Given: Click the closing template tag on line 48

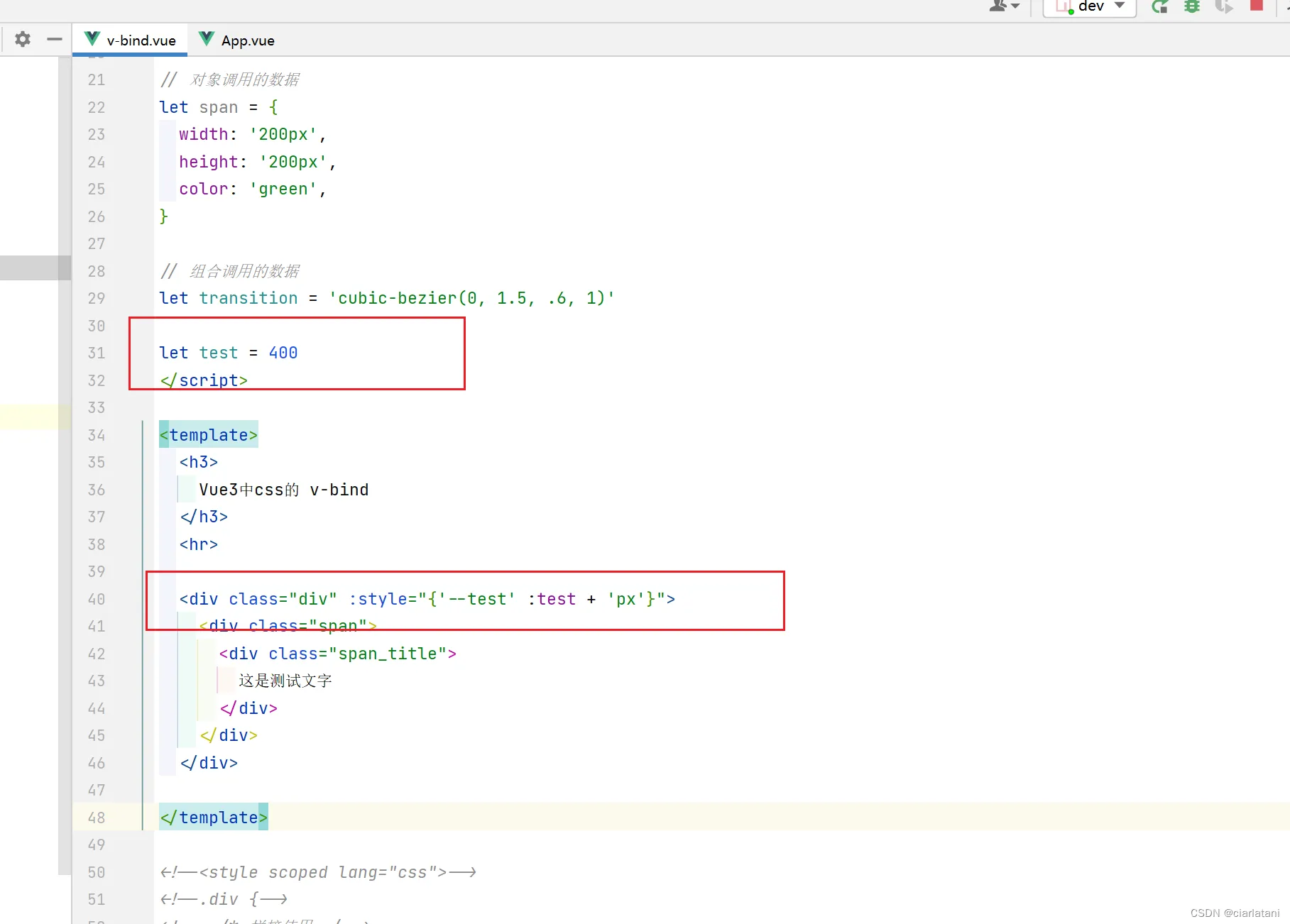Looking at the screenshot, I should click(213, 818).
